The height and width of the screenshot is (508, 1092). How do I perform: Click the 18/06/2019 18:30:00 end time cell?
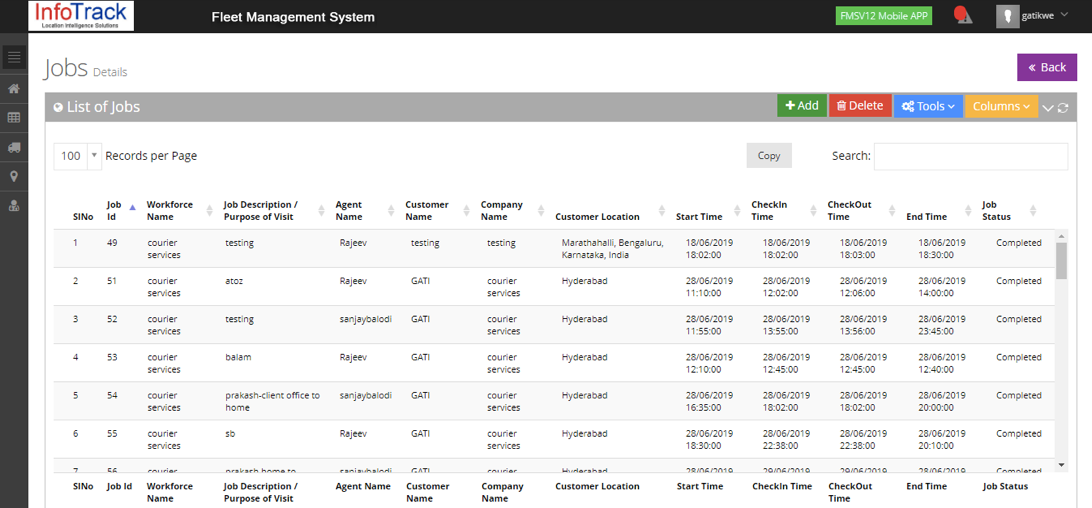point(942,249)
